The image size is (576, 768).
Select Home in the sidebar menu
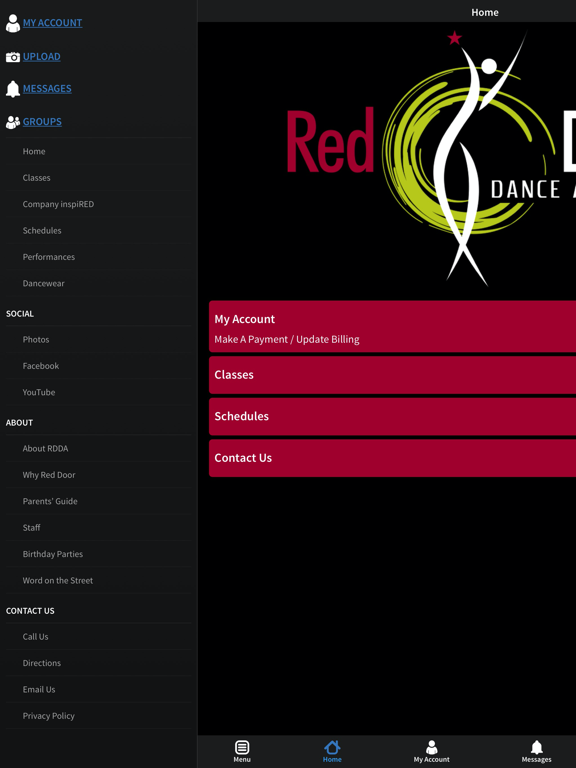click(98, 151)
